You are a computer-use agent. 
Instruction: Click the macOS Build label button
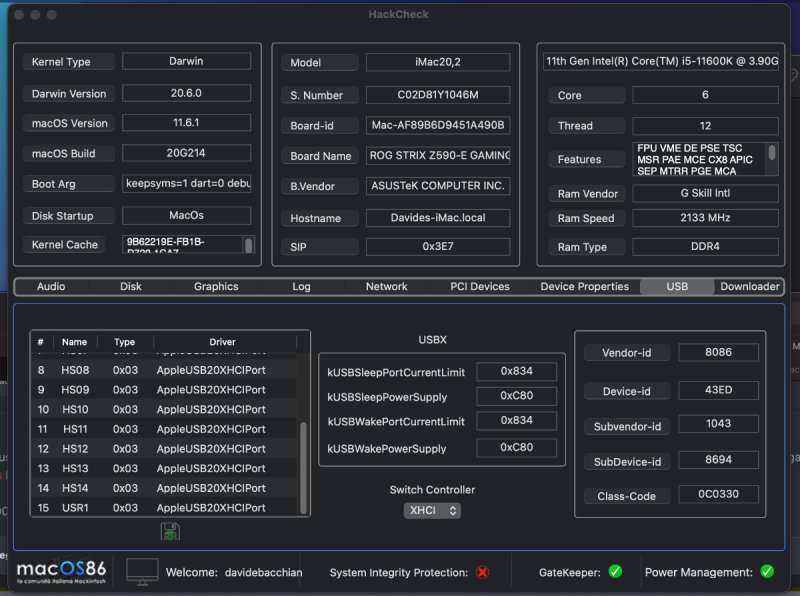(68, 154)
